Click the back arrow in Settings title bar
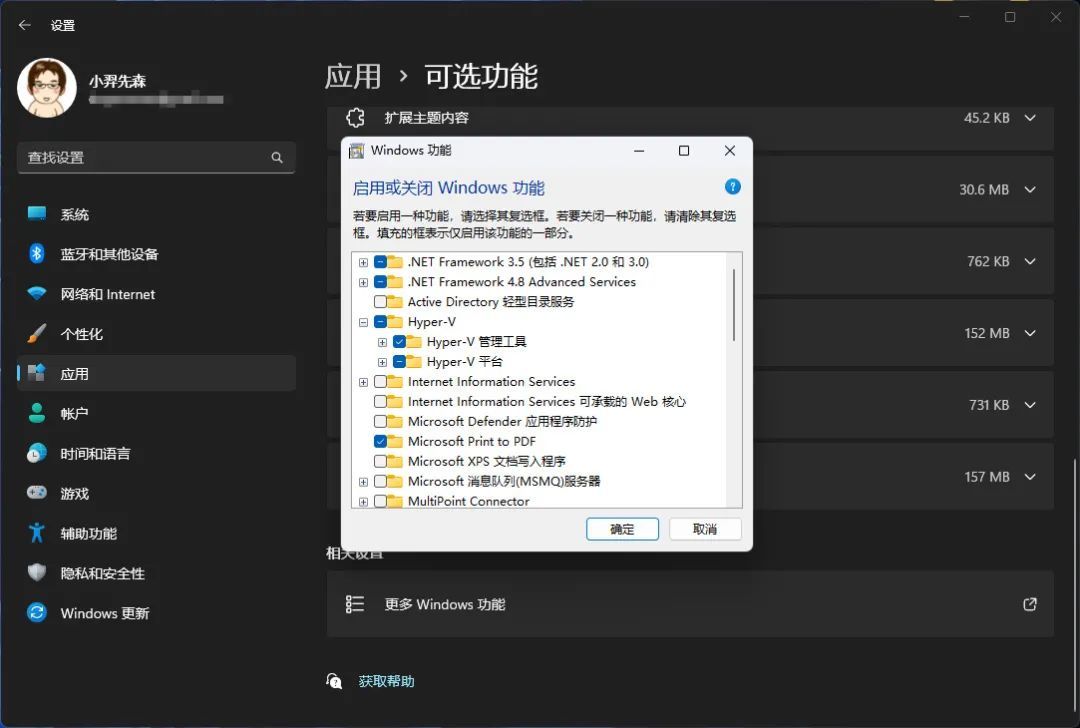 click(24, 25)
